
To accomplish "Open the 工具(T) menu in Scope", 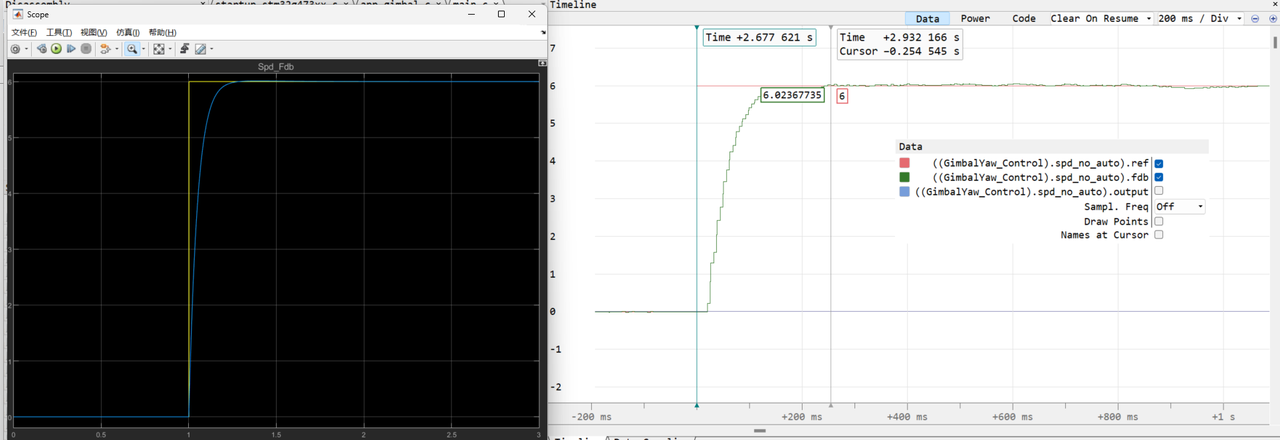I will click(59, 33).
